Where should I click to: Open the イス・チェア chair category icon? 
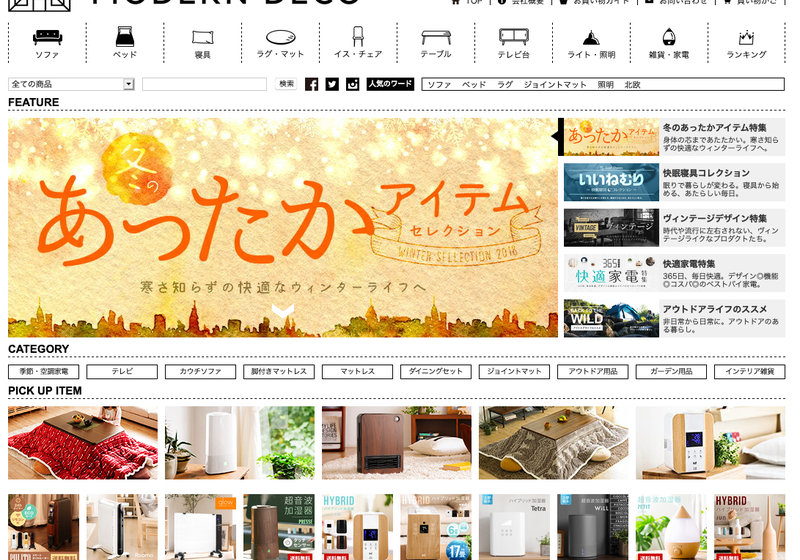358,43
